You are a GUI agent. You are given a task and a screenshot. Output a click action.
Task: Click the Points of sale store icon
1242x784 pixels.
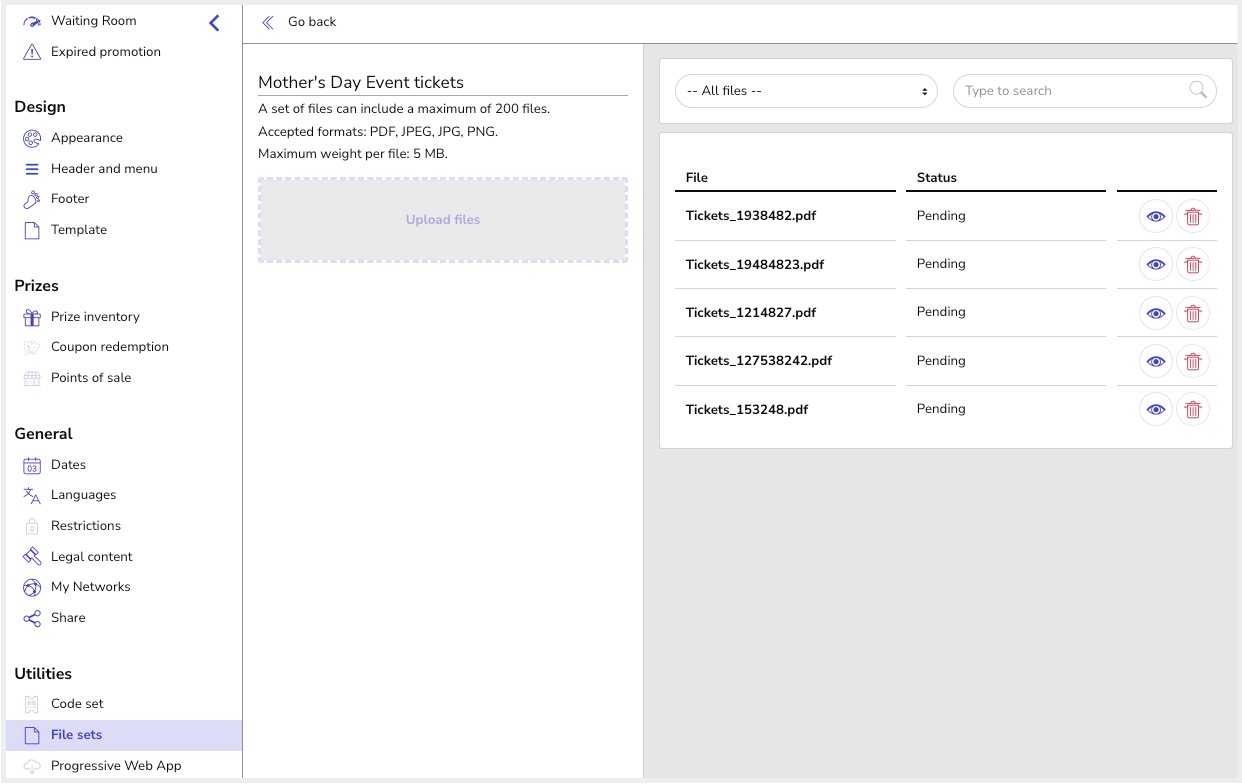[x=32, y=378]
